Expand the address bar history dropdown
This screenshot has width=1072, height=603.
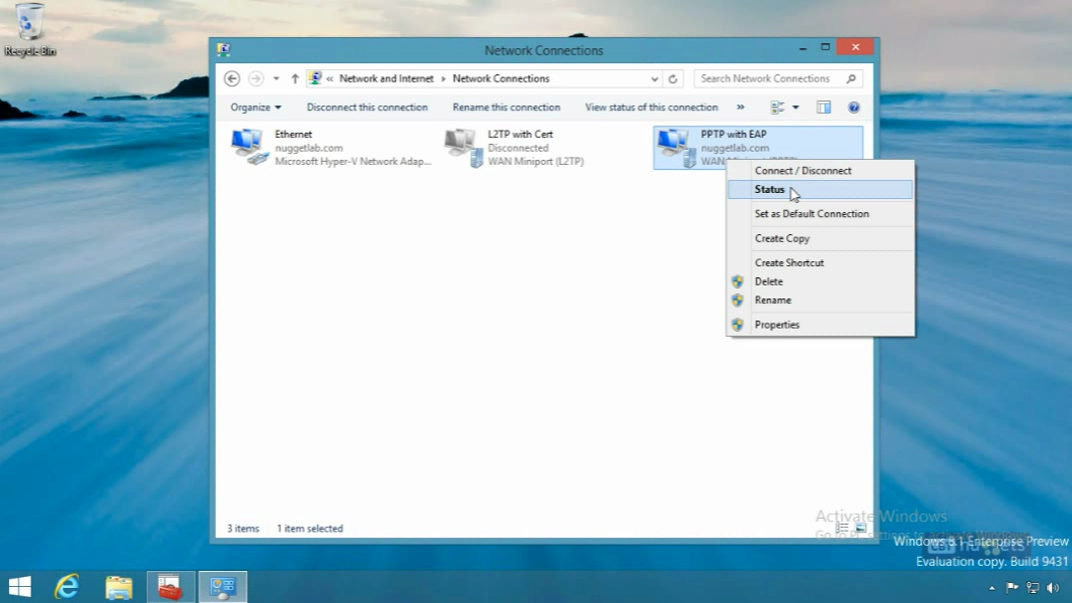pyautogui.click(x=654, y=79)
